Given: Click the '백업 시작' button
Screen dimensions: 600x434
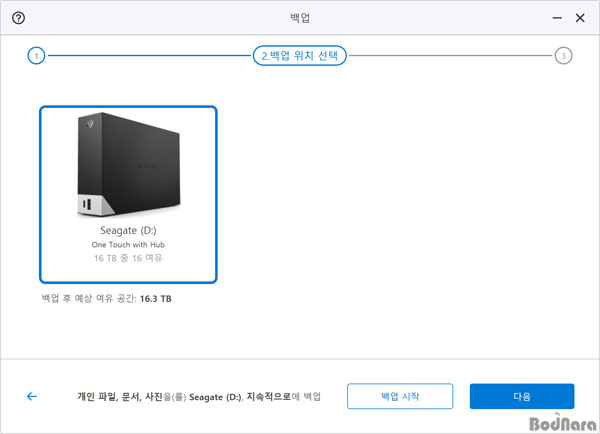Looking at the screenshot, I should [x=400, y=396].
